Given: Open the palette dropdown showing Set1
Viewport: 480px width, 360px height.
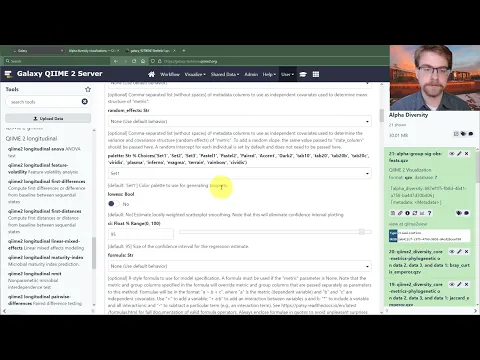Looking at the screenshot, I should tap(240, 173).
